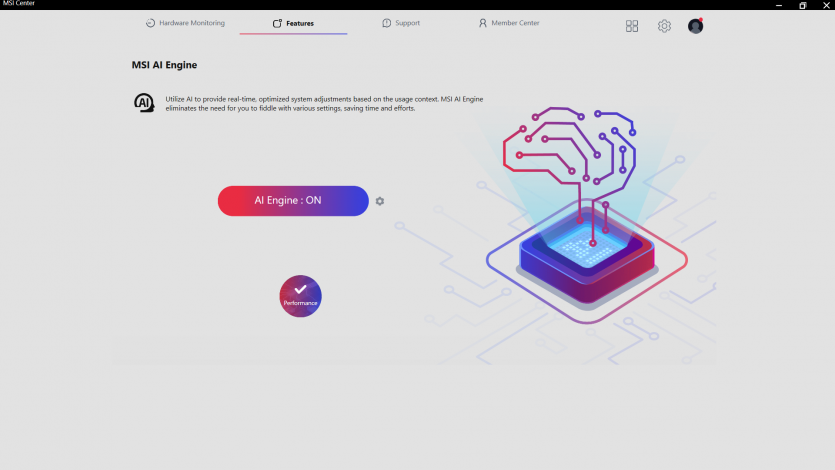Open the Hardware Monitoring tab
Screen dimensions: 835x470
click(x=191, y=23)
